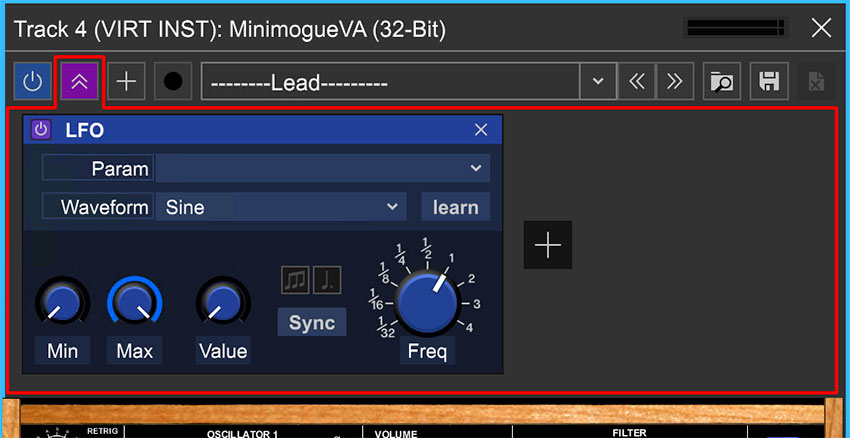Click the delete preset file icon

(x=816, y=81)
